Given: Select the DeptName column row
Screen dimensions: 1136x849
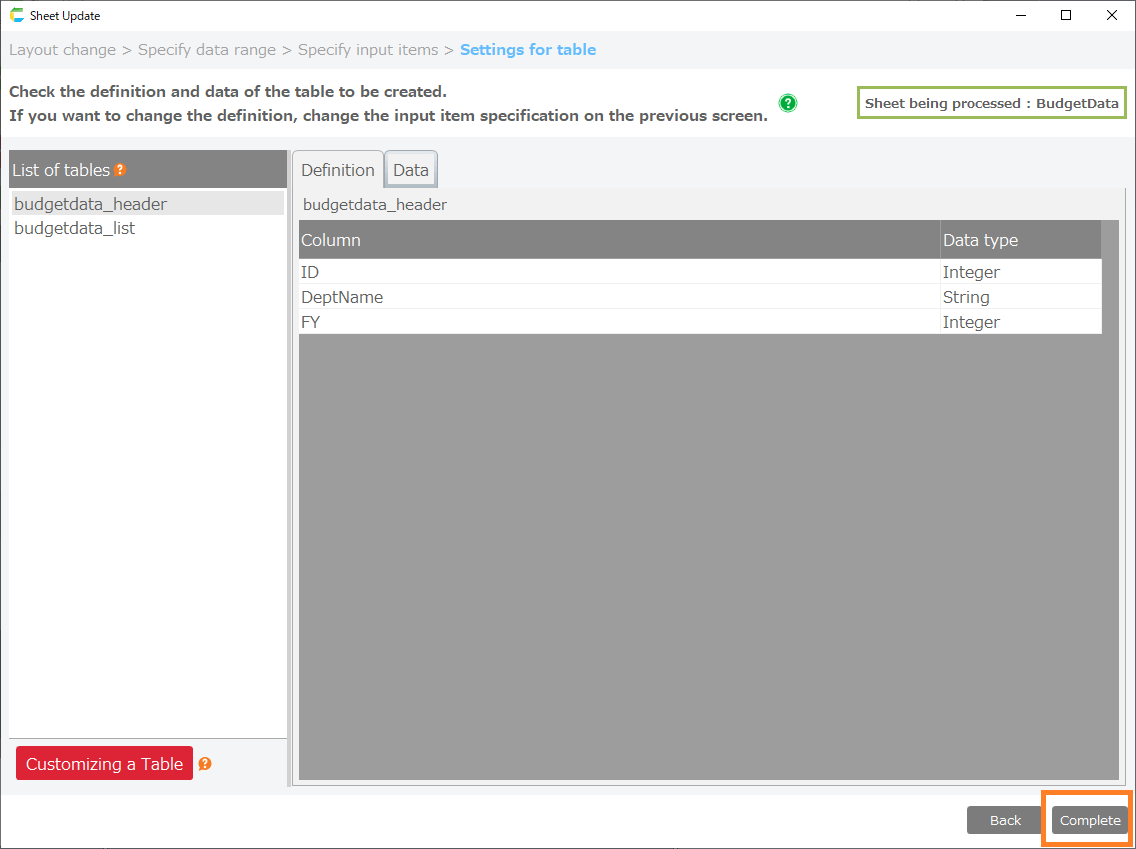Looking at the screenshot, I should (342, 297).
